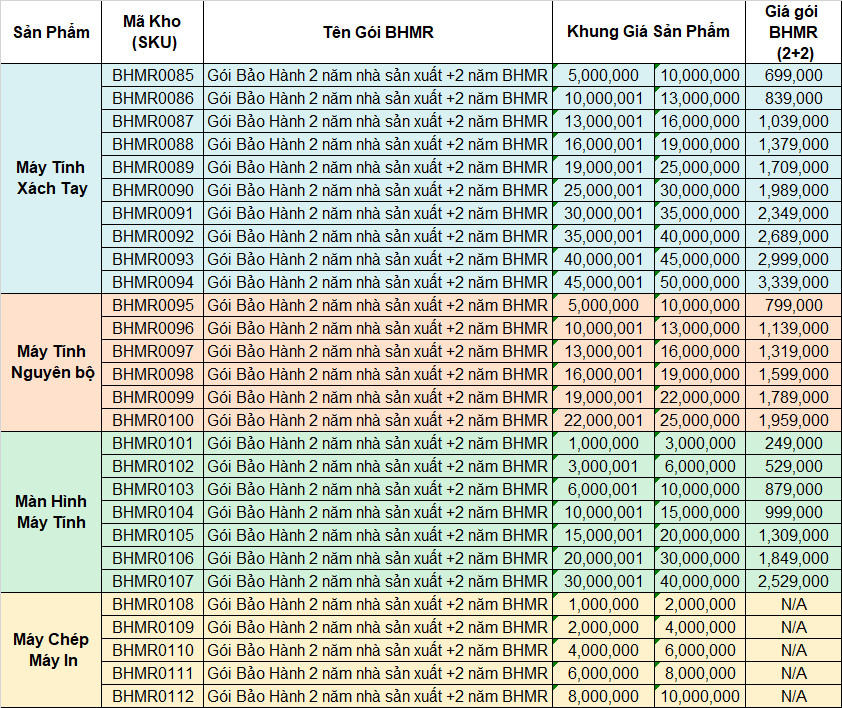
Task: Click the price cell 3,339,000
Action: coord(793,282)
